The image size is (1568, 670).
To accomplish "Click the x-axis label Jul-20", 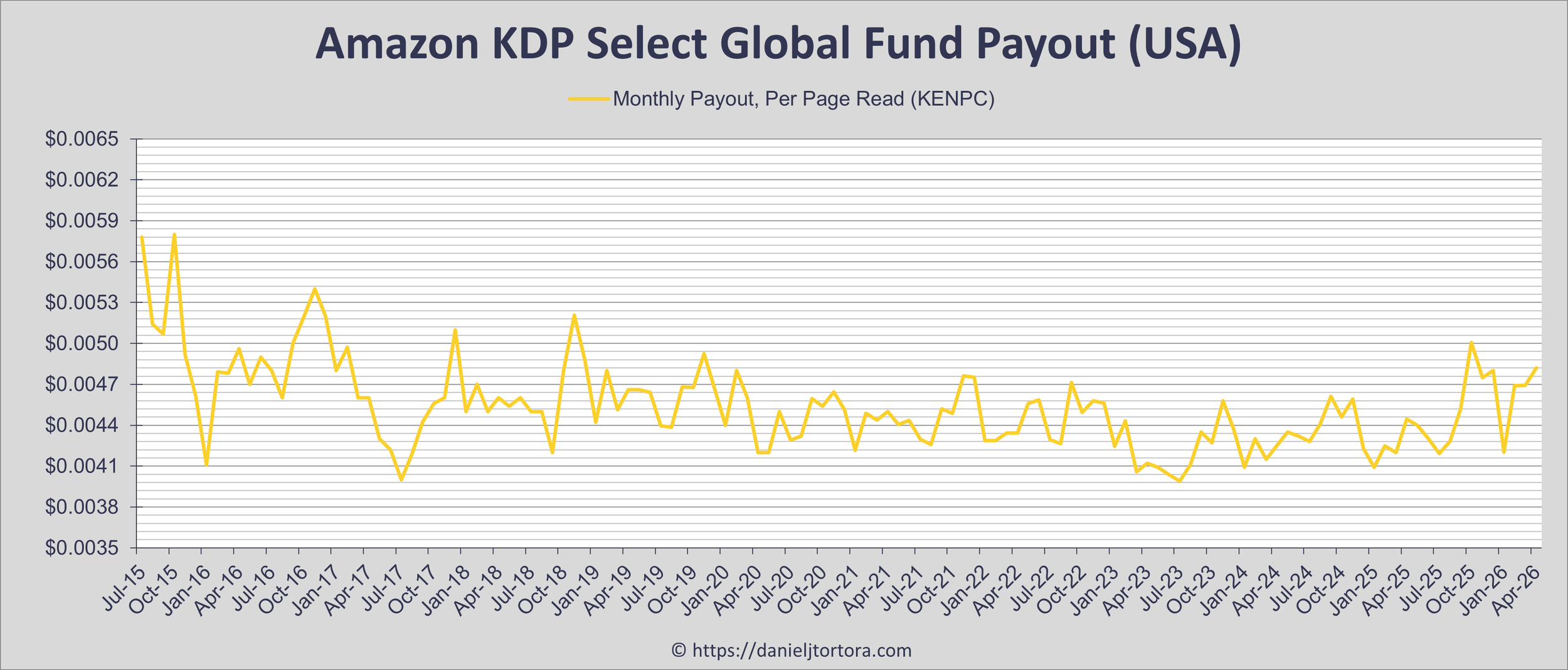I will click(773, 590).
